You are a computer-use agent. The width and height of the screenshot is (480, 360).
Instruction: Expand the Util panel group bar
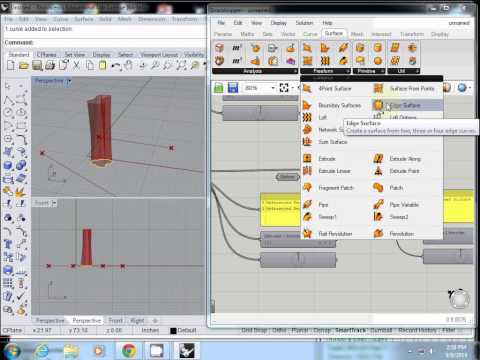click(403, 71)
